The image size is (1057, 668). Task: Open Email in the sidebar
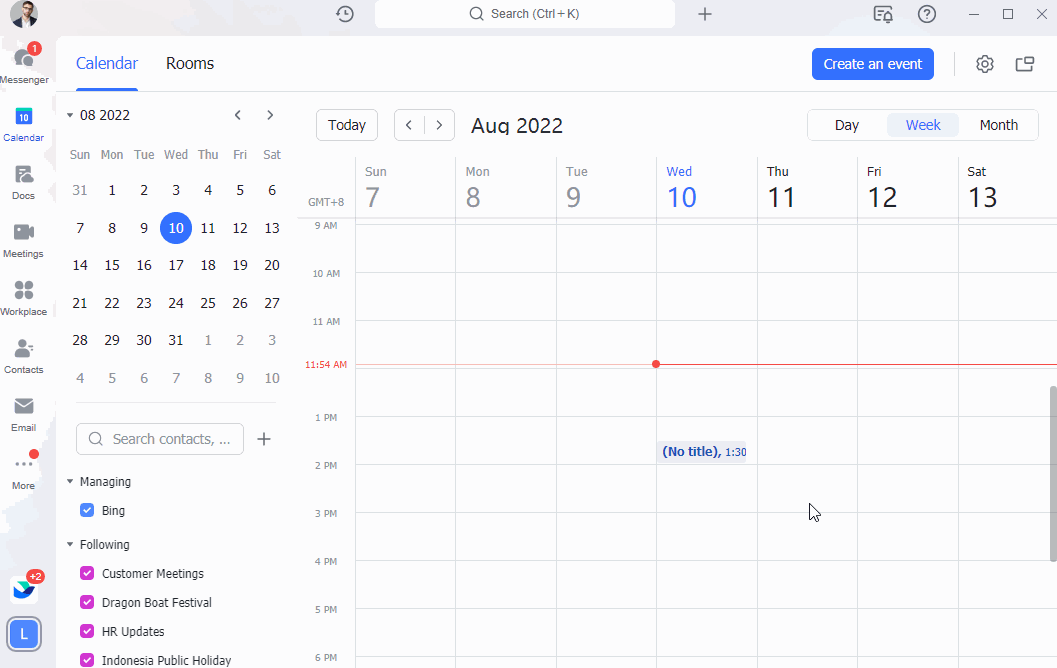click(24, 412)
